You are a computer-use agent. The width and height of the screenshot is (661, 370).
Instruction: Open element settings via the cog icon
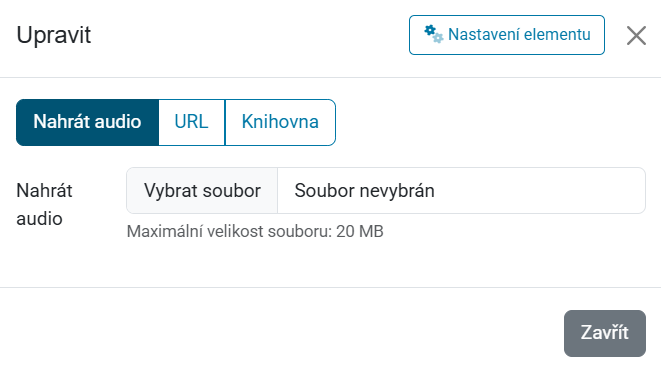pyautogui.click(x=433, y=34)
